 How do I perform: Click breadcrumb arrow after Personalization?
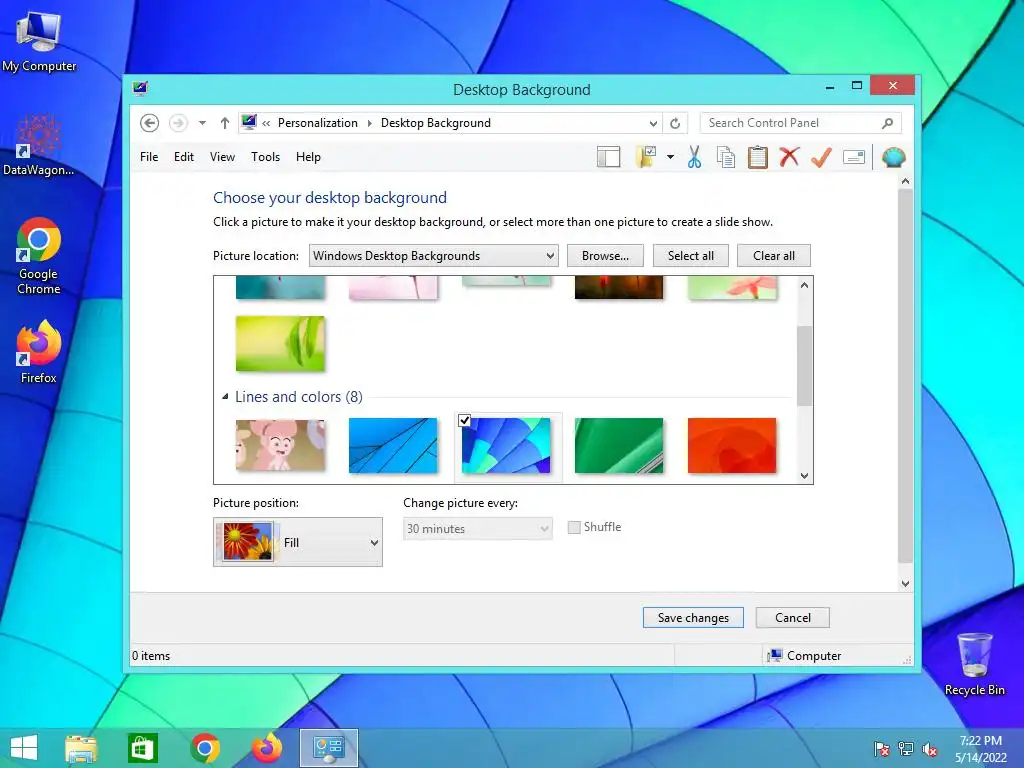pyautogui.click(x=370, y=123)
